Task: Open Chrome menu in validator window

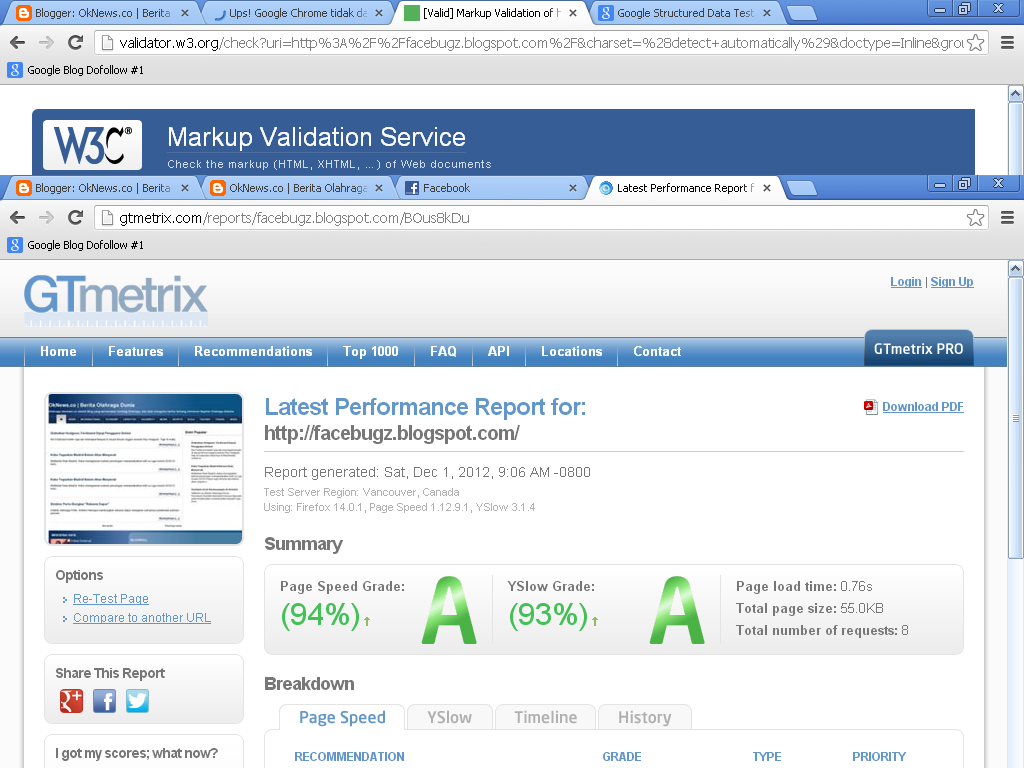Action: [x=1007, y=42]
